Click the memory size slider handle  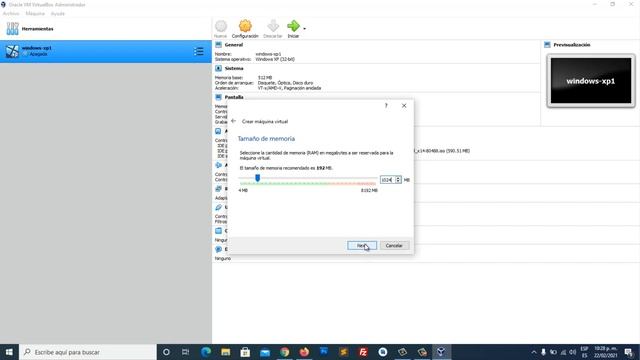coord(258,178)
